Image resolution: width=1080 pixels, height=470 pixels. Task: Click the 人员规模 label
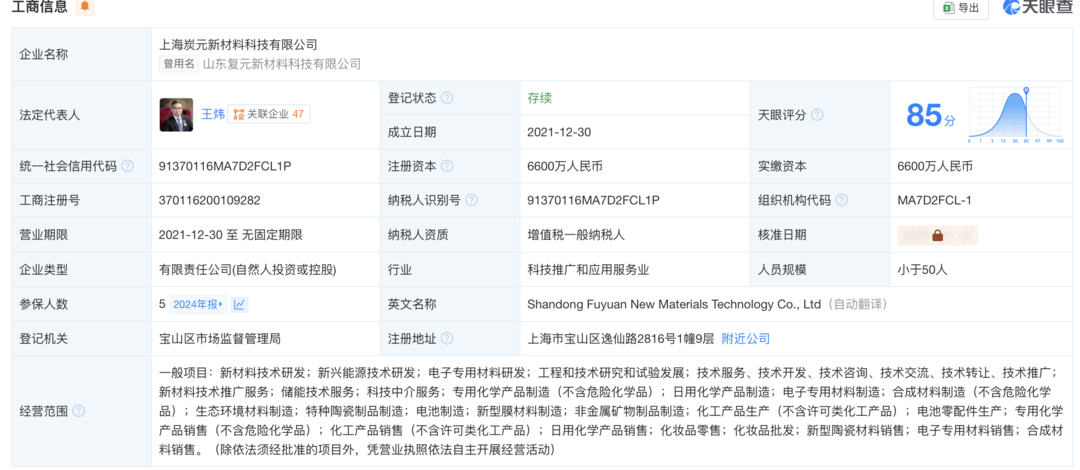point(782,269)
